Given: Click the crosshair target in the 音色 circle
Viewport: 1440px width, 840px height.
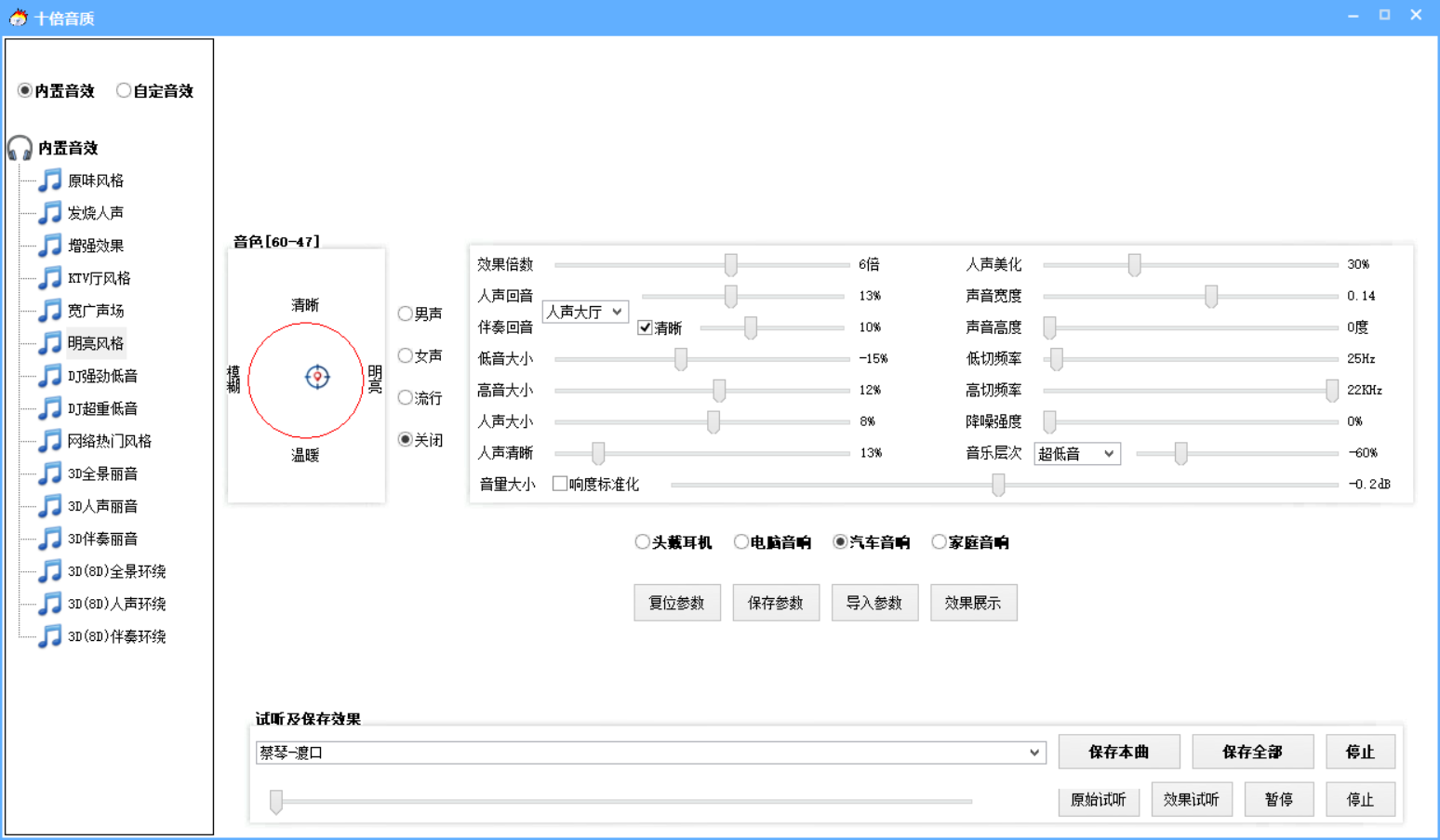Looking at the screenshot, I should point(317,377).
